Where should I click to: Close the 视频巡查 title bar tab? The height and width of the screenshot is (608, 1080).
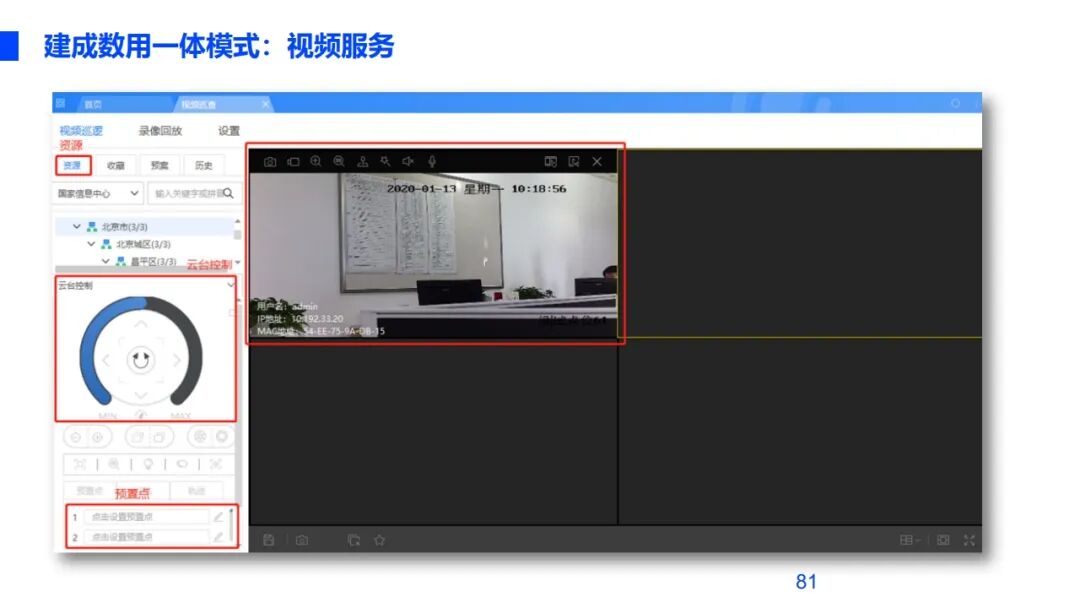pyautogui.click(x=265, y=104)
